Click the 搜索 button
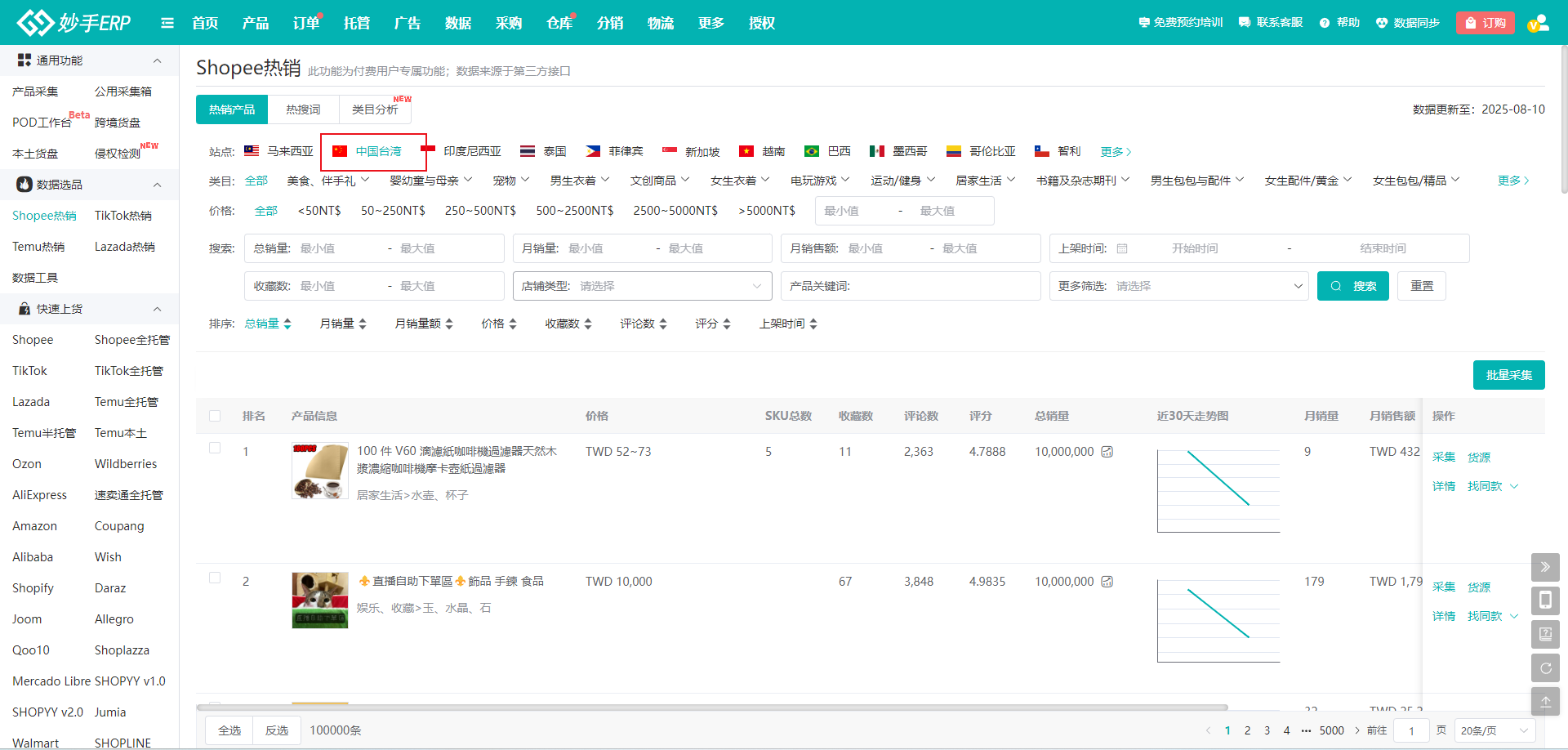The height and width of the screenshot is (750, 1568). point(1353,286)
